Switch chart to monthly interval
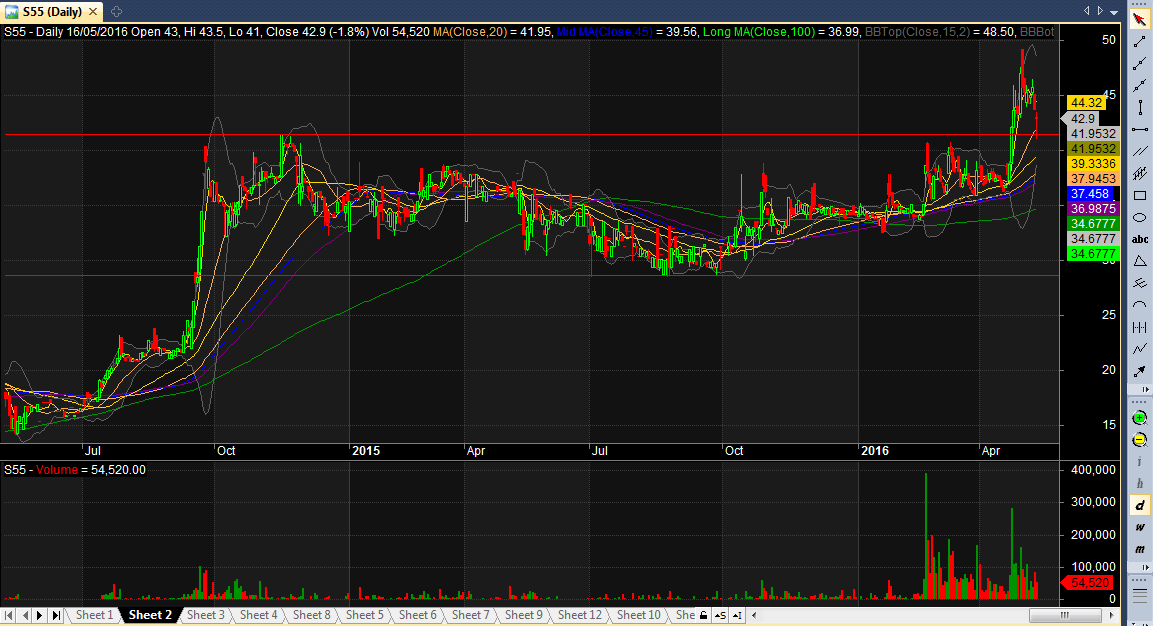Viewport: 1153px width, 626px height. (x=1139, y=549)
